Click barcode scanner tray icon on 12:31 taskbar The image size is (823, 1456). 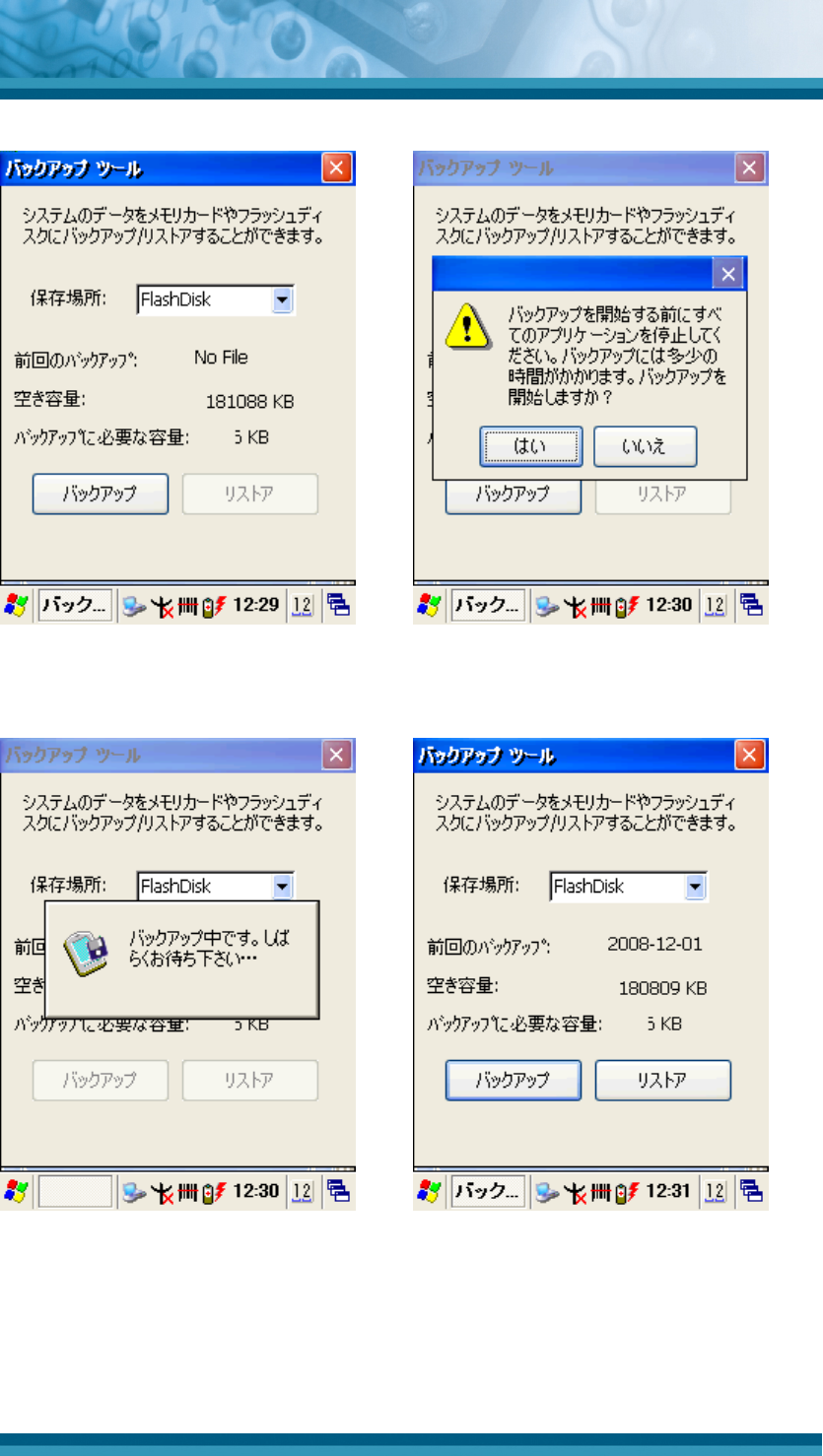click(x=600, y=1193)
